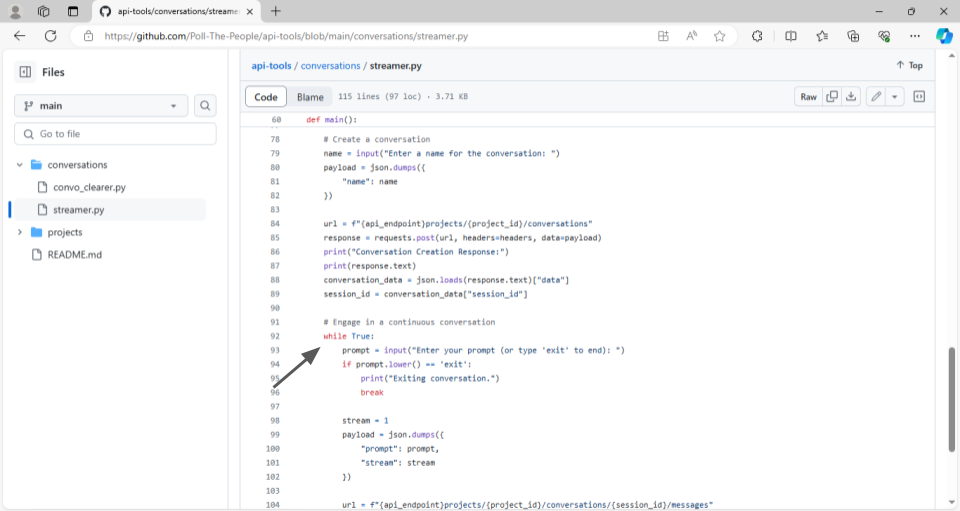Open the Copilot sidebar icon
960x511 pixels.
click(x=943, y=36)
